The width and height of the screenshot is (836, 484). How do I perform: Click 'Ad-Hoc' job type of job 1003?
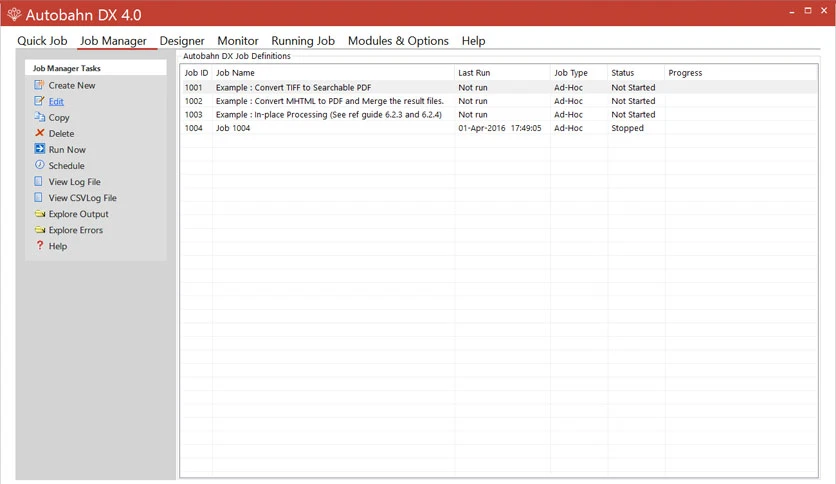[x=568, y=115]
